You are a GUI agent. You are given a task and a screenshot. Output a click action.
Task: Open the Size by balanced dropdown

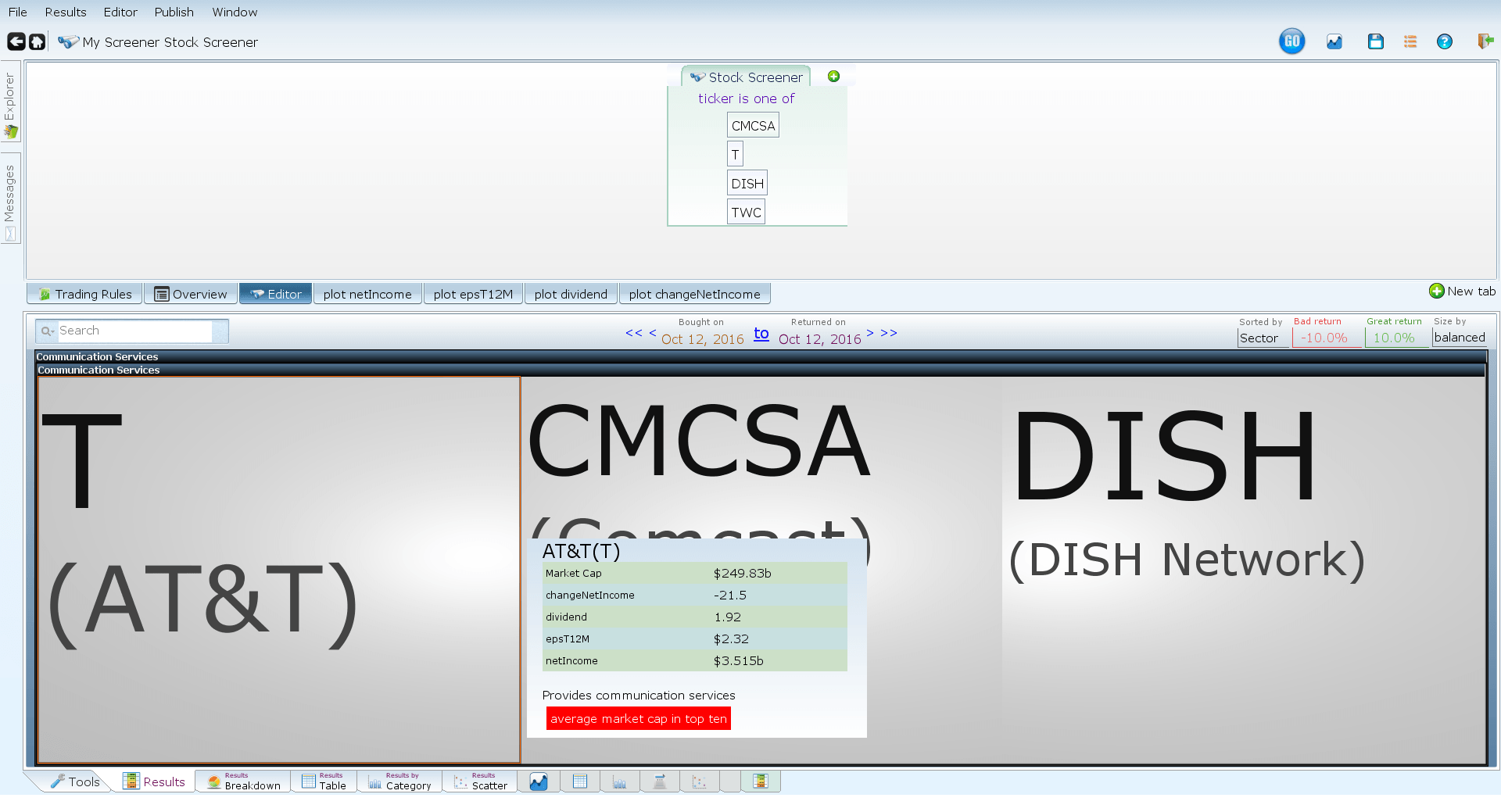point(1459,337)
